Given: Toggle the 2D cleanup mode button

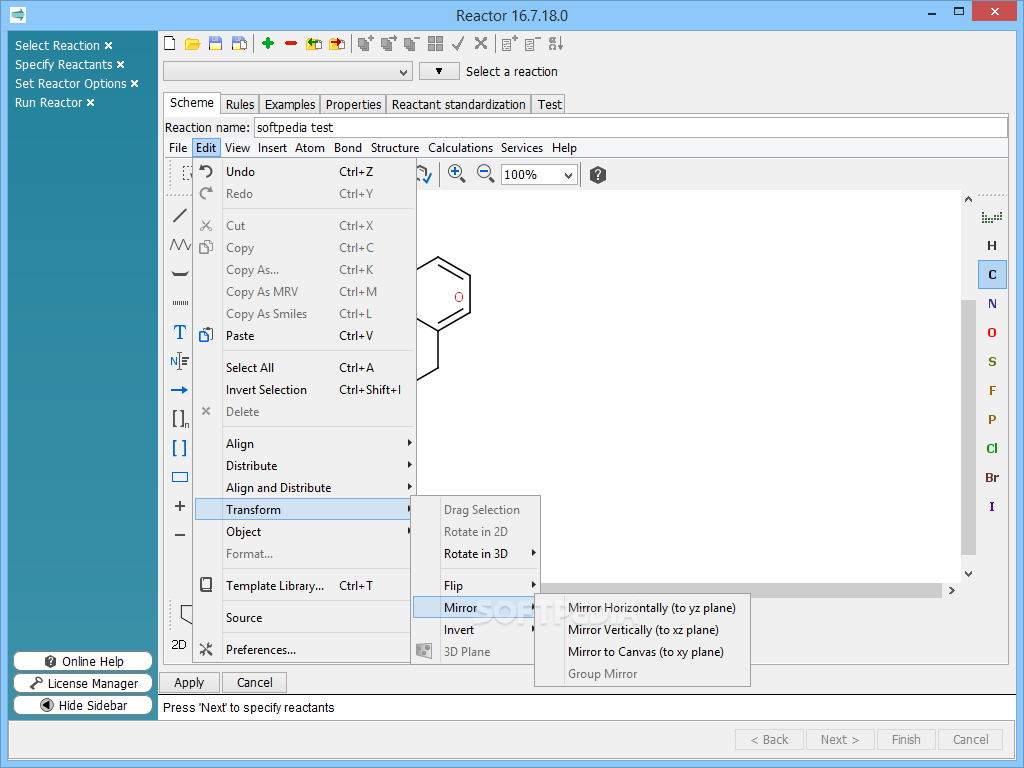Looking at the screenshot, I should (178, 645).
